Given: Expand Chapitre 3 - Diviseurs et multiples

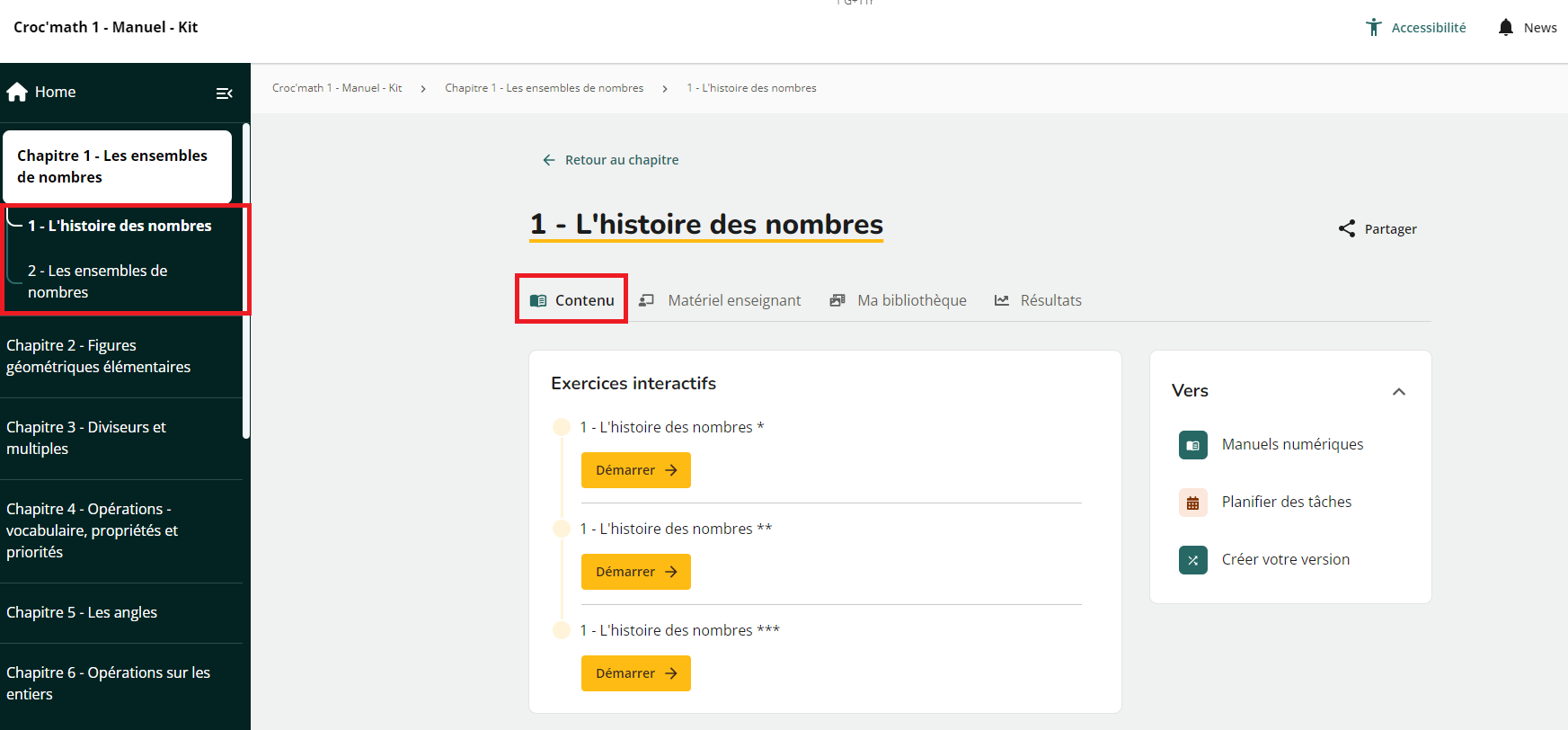Looking at the screenshot, I should [86, 438].
